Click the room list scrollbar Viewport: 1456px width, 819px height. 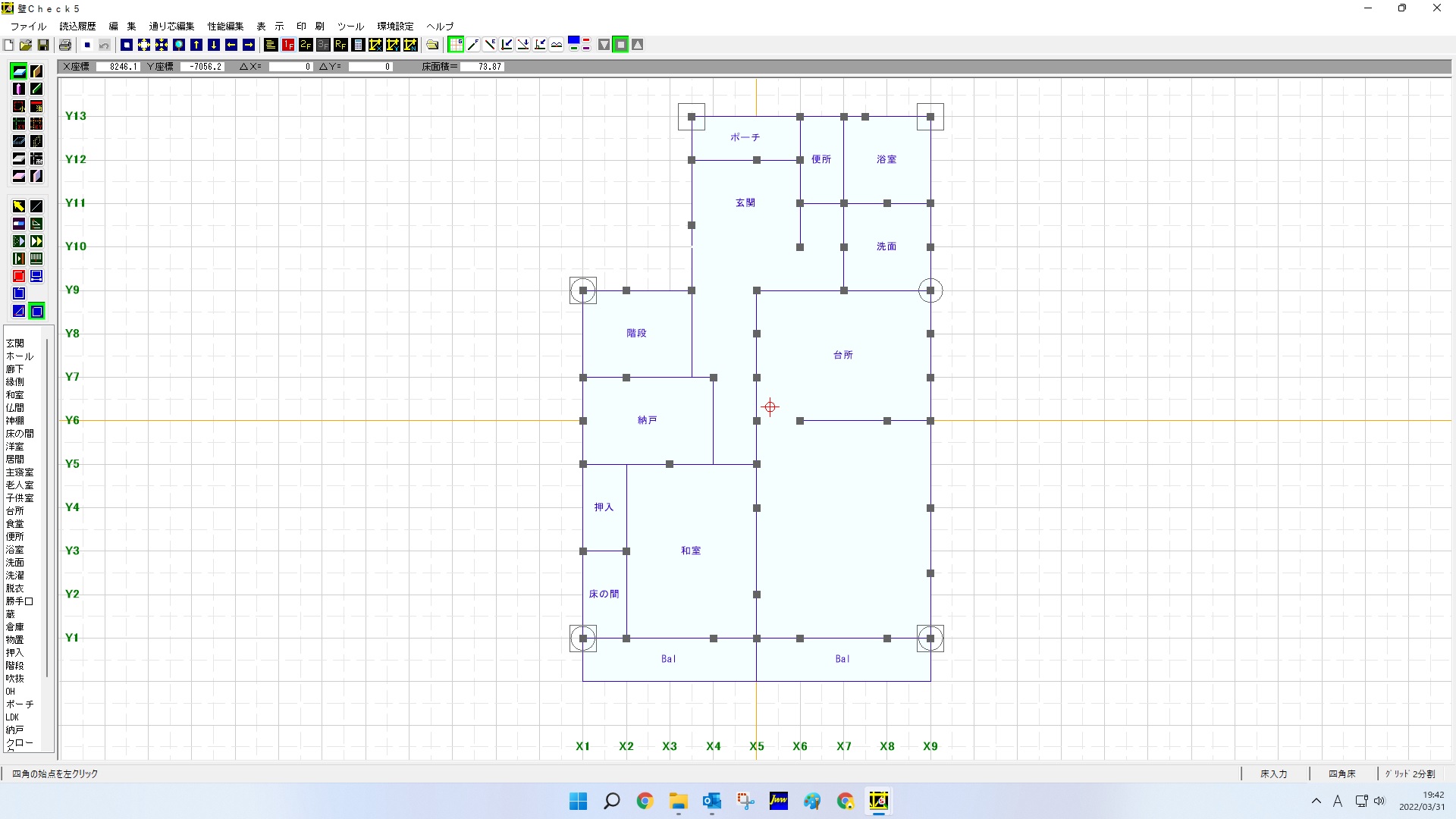[x=48, y=507]
